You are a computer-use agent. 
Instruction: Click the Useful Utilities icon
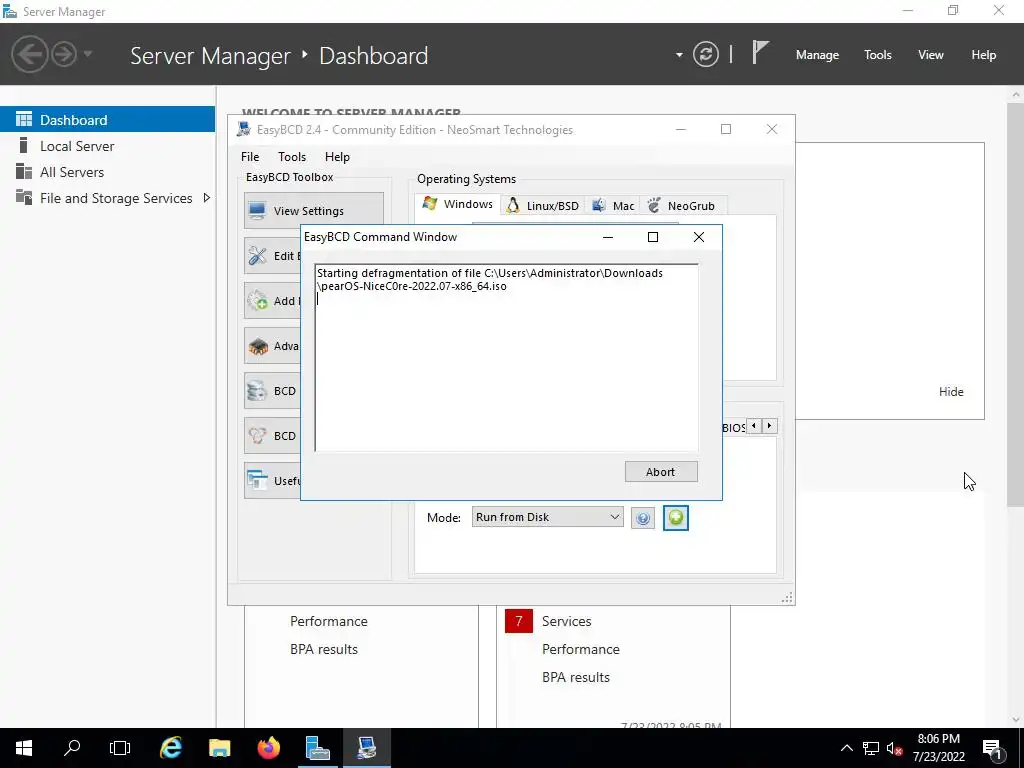click(257, 481)
